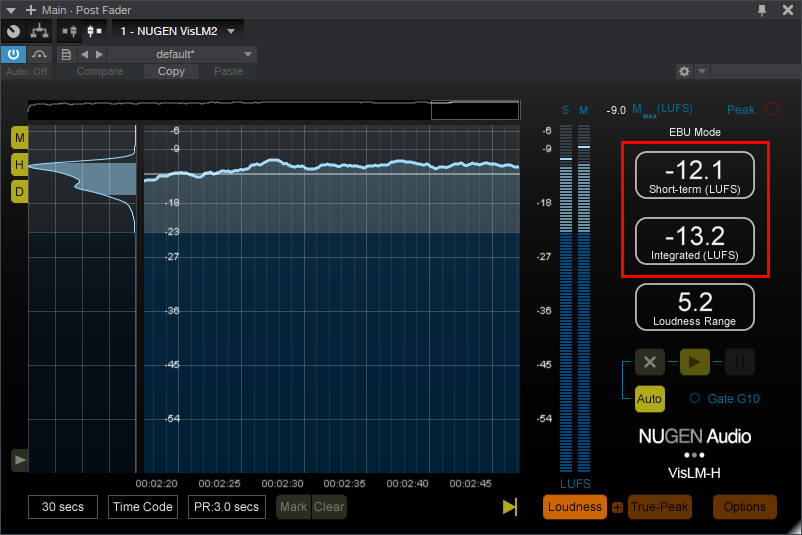
Task: Click the EBU Mode label
Action: point(695,132)
